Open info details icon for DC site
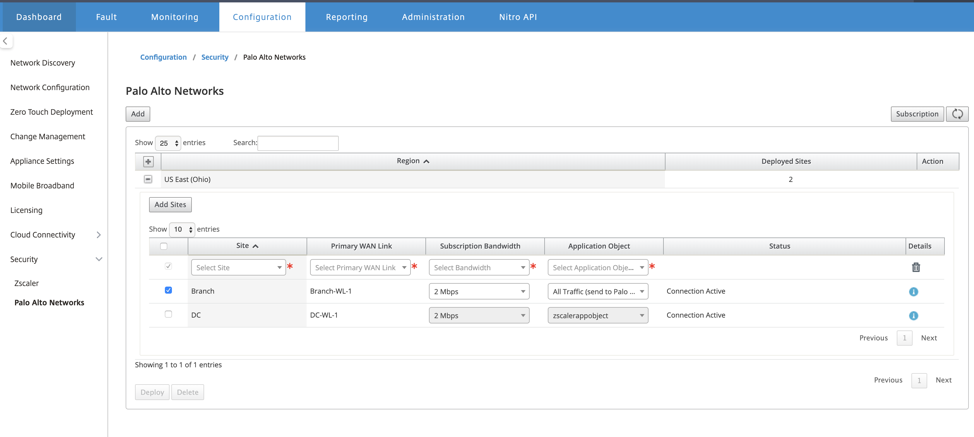This screenshot has height=437, width=974. (x=914, y=315)
